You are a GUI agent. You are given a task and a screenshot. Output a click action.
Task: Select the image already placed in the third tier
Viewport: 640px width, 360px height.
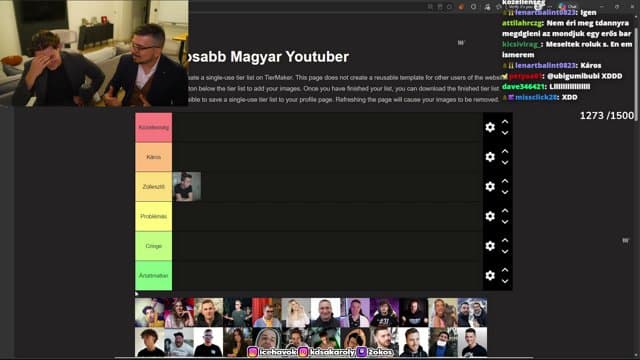click(187, 187)
